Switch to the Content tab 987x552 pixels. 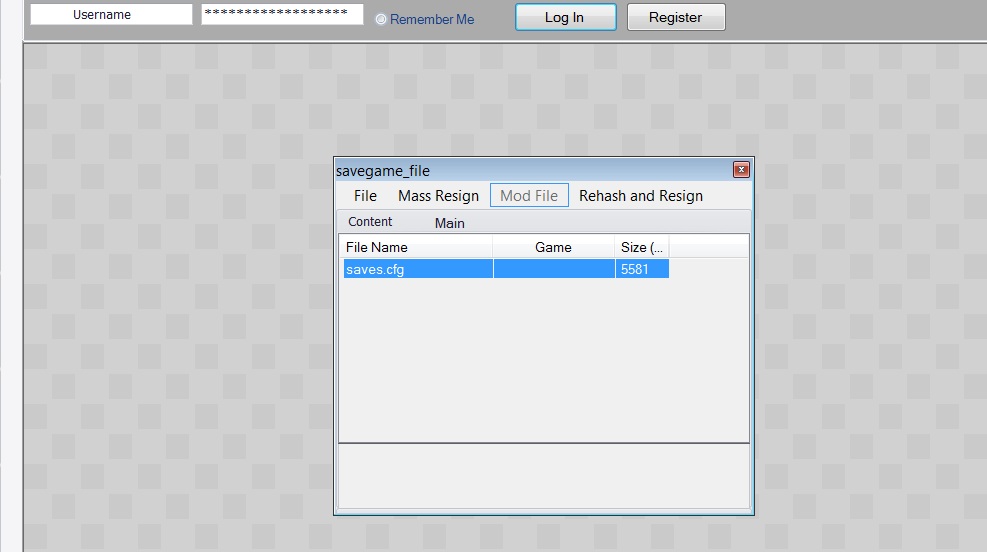click(370, 222)
